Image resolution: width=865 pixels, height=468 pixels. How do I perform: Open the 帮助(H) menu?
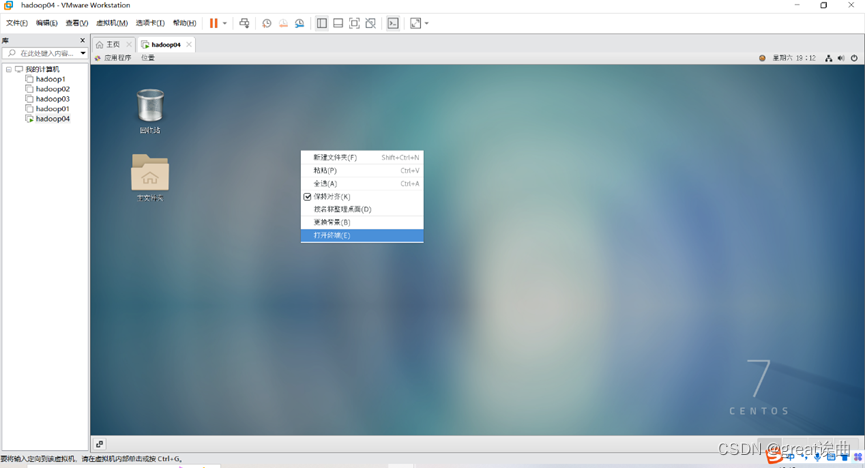[184, 23]
